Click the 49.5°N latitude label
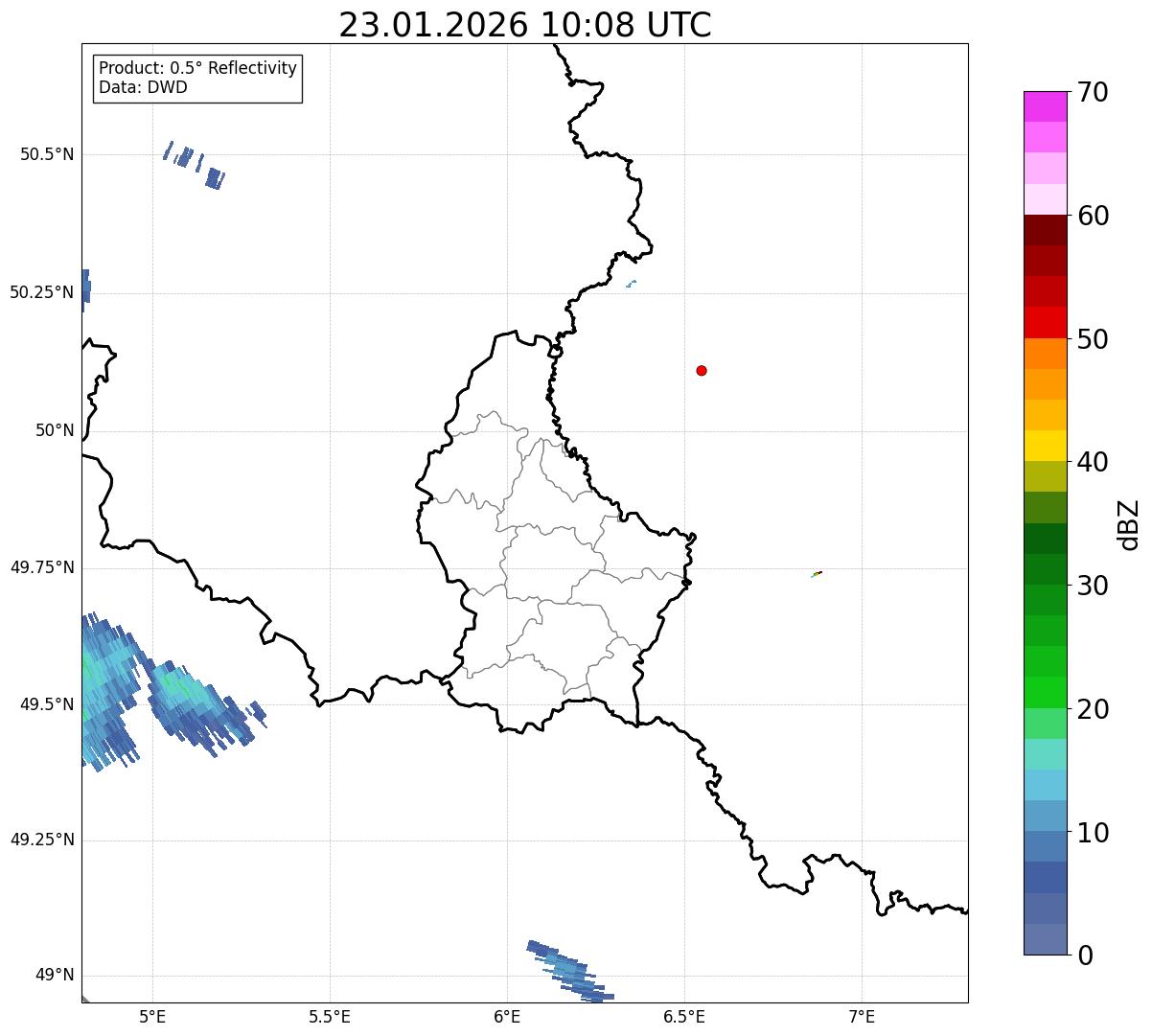This screenshot has height=1036, width=1152. point(46,705)
